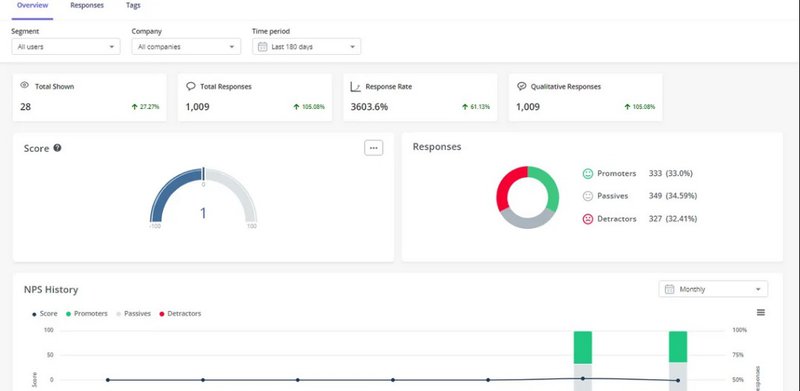The height and width of the screenshot is (391, 800).
Task: Click the Passives count 349 (34.59%)
Action: pos(672,196)
